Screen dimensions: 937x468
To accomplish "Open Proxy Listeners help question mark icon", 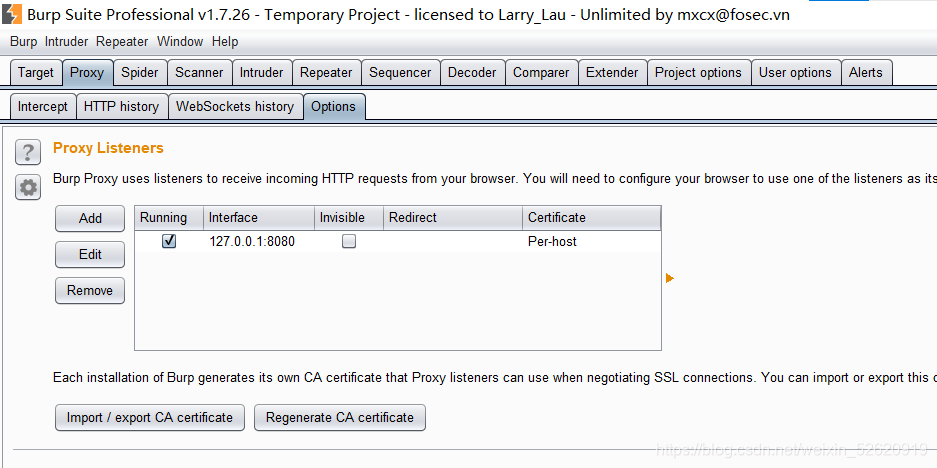I will click(x=27, y=152).
